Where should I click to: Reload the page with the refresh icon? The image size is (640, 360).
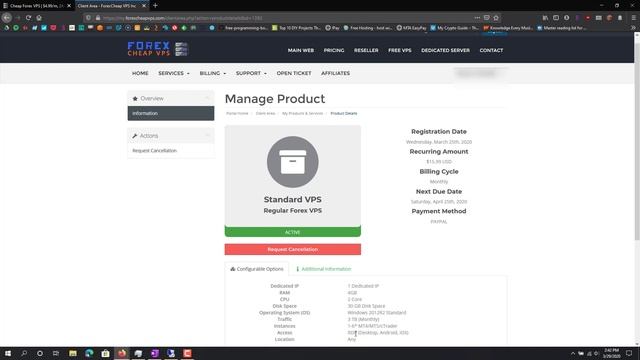click(28, 18)
